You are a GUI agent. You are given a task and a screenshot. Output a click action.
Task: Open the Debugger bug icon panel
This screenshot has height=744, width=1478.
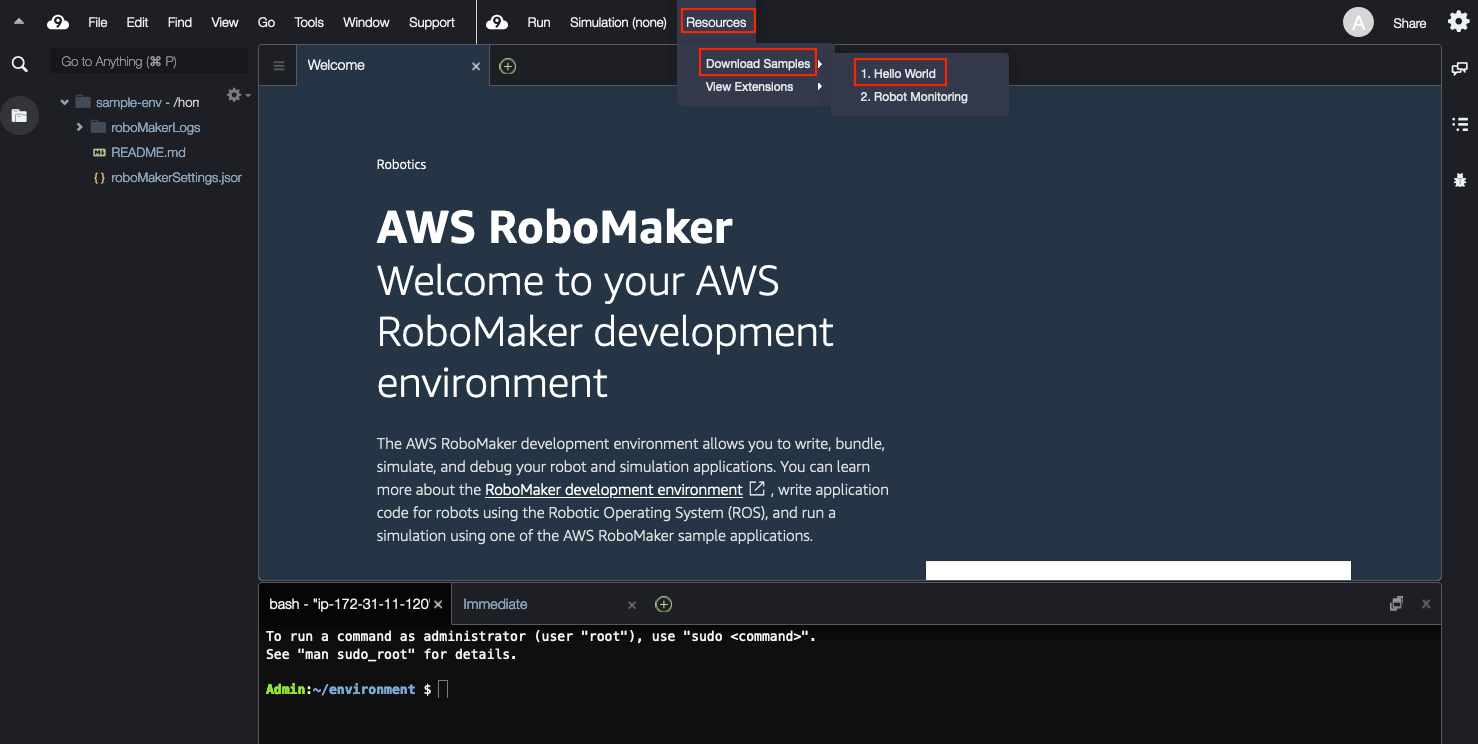[x=1460, y=180]
